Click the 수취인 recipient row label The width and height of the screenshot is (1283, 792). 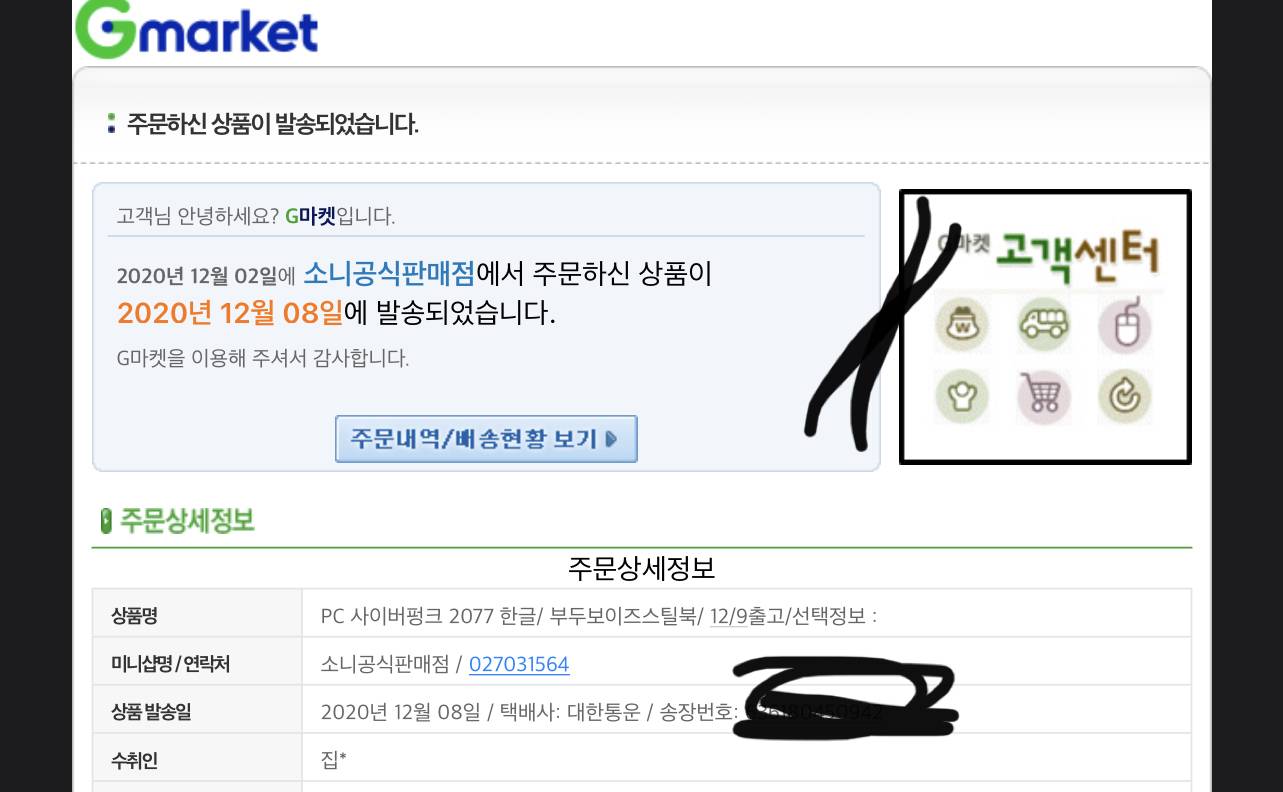pos(134,761)
